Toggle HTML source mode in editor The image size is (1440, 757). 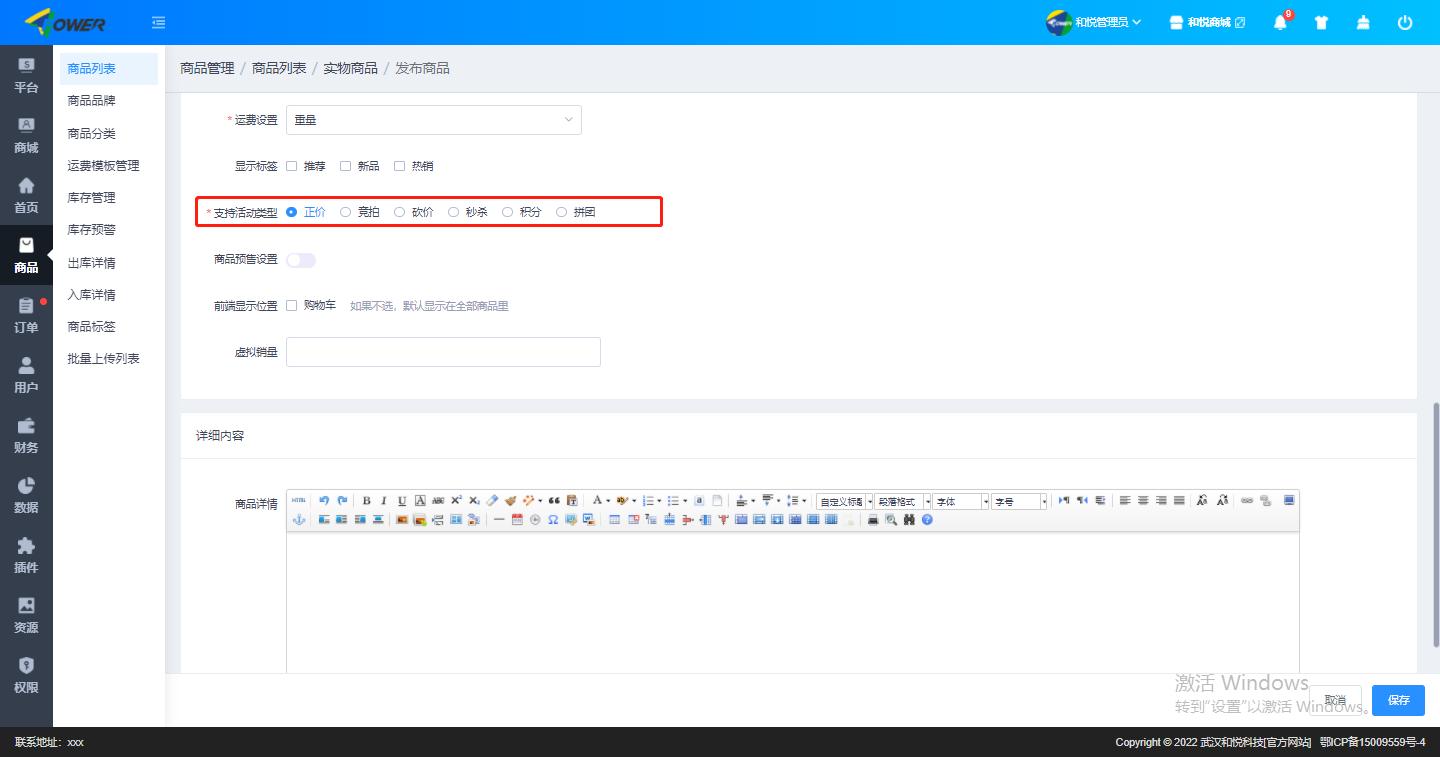pos(299,500)
